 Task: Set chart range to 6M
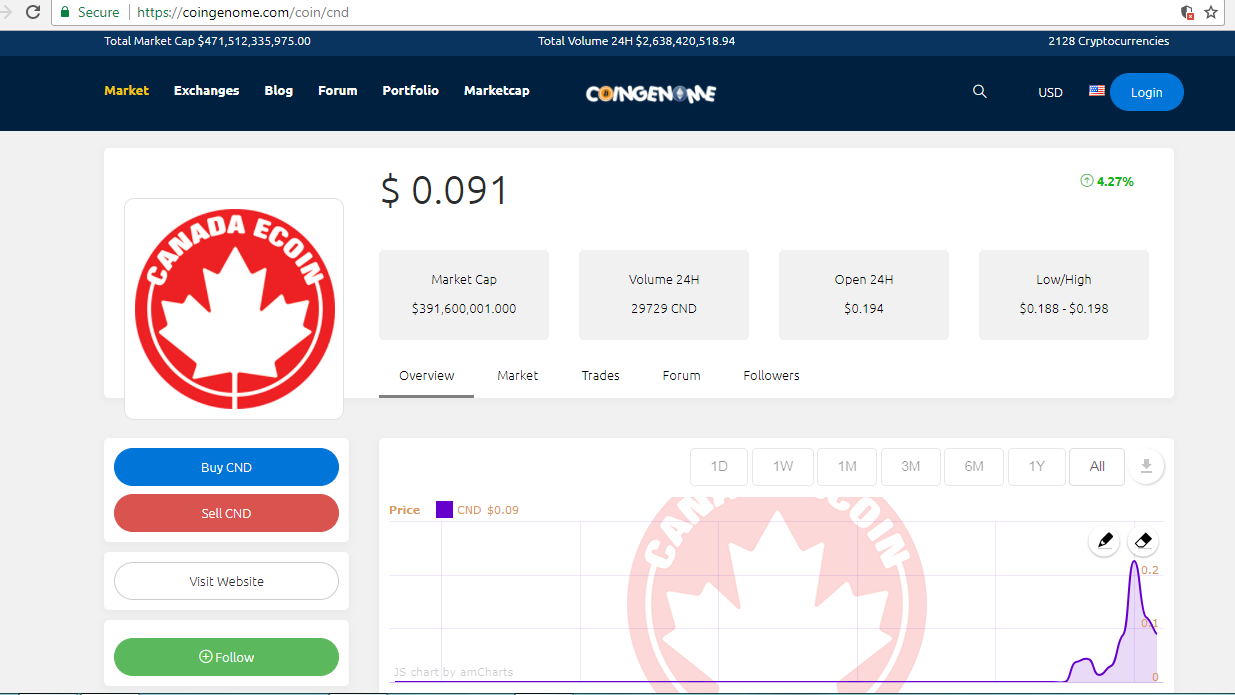[974, 466]
